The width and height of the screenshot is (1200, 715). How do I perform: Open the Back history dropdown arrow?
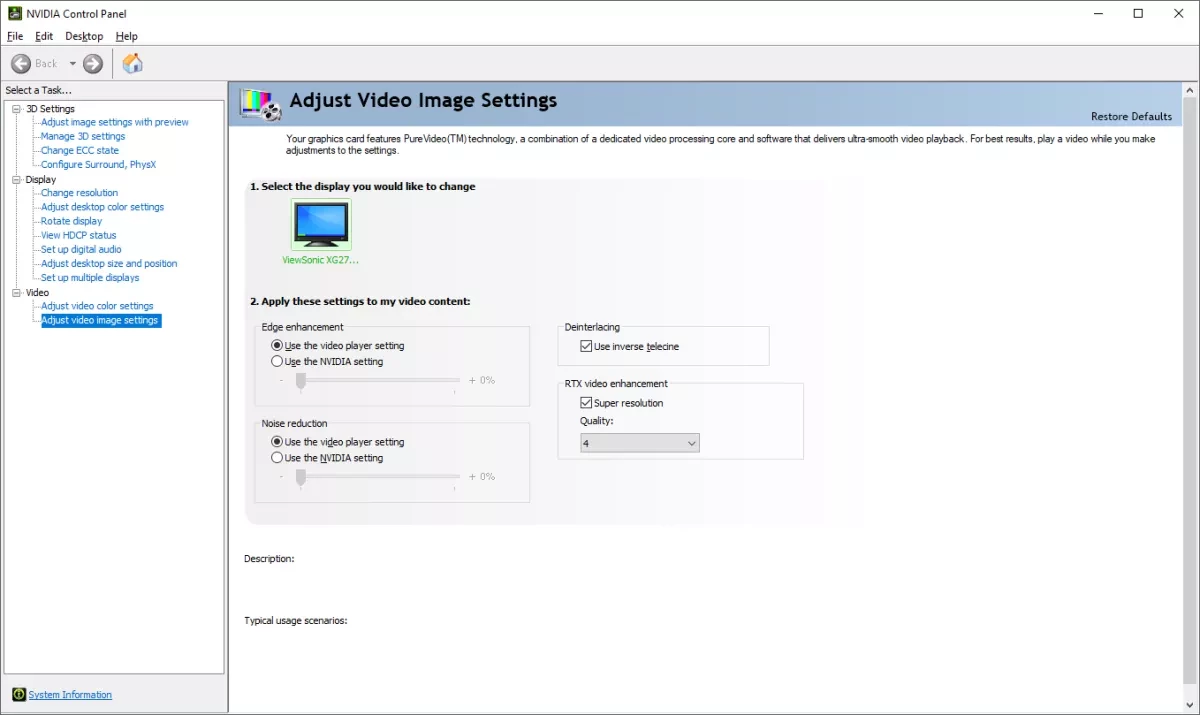point(72,64)
